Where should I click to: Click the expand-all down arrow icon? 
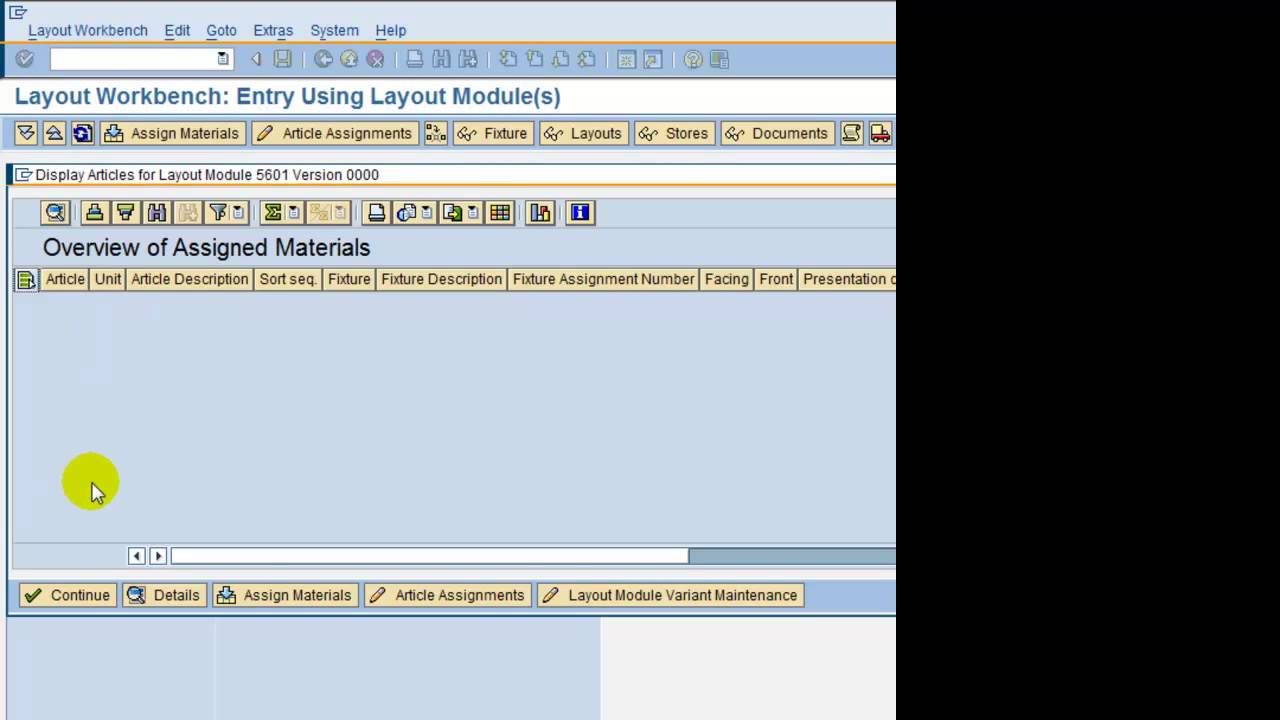(x=27, y=133)
